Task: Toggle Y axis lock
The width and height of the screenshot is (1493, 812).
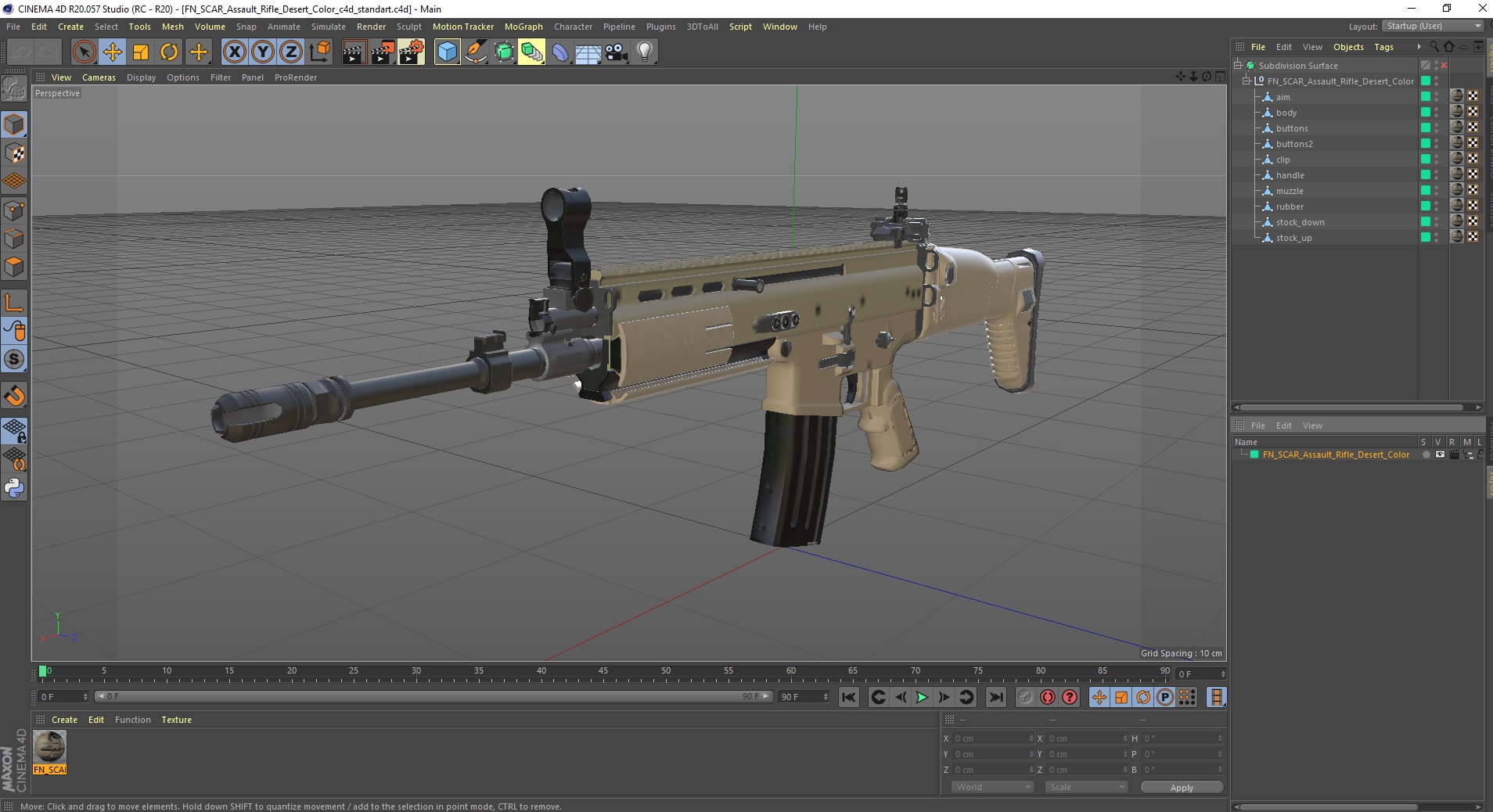Action: [x=263, y=52]
